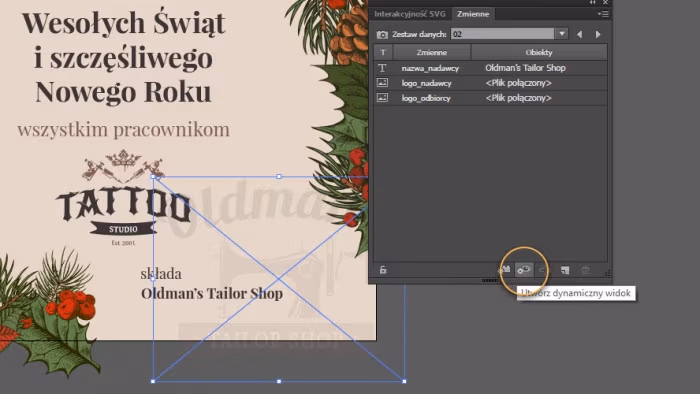Screen dimensions: 700x394
Task: Collapse the panel with double-arrow icon
Action: (x=592, y=2)
